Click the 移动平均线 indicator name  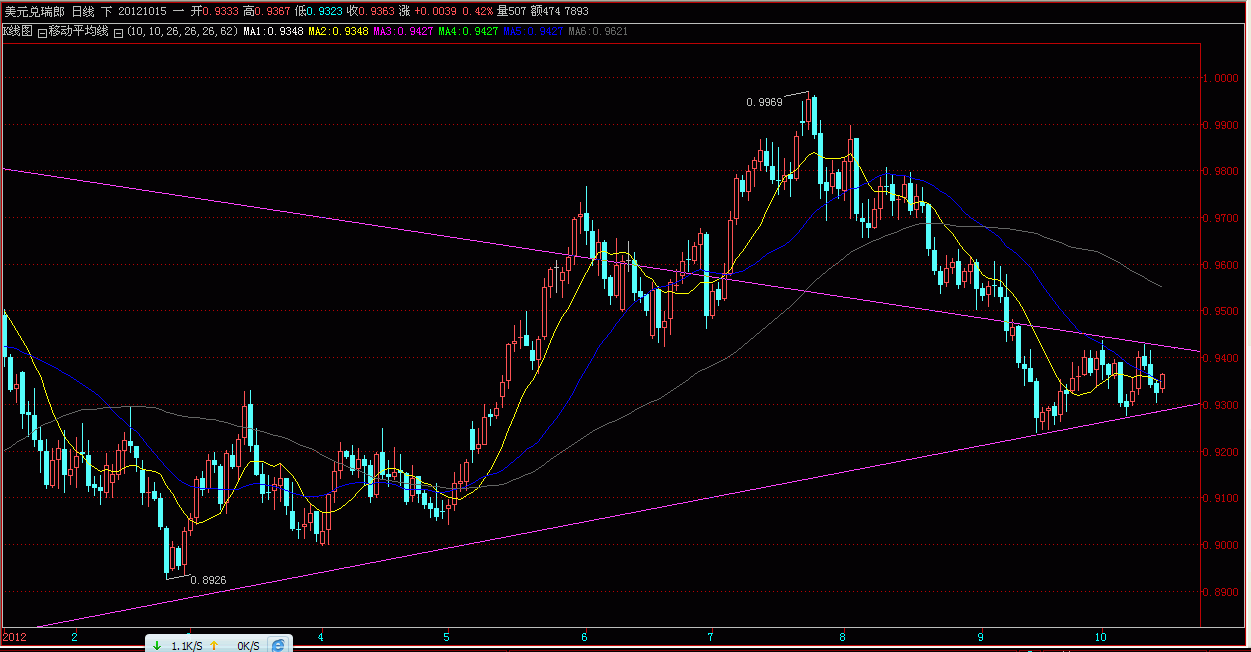[78, 32]
